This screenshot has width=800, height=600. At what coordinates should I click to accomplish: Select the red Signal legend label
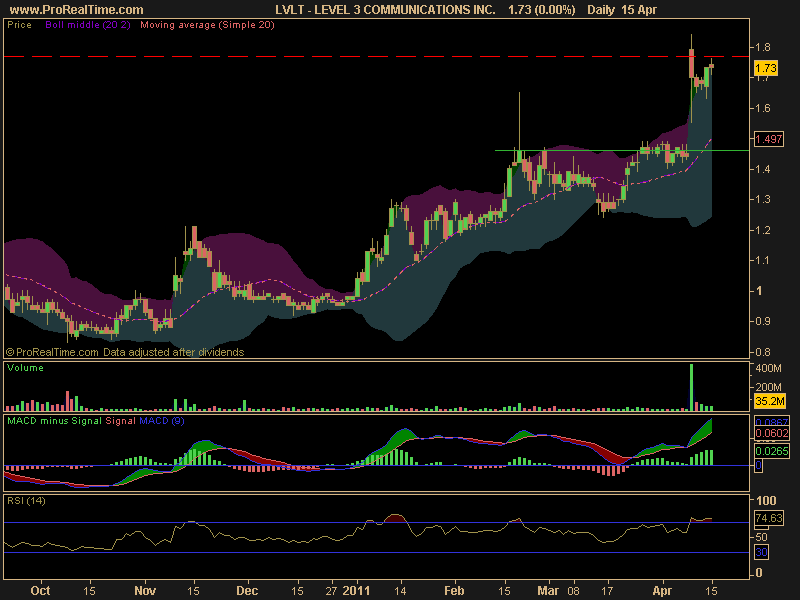(x=120, y=421)
